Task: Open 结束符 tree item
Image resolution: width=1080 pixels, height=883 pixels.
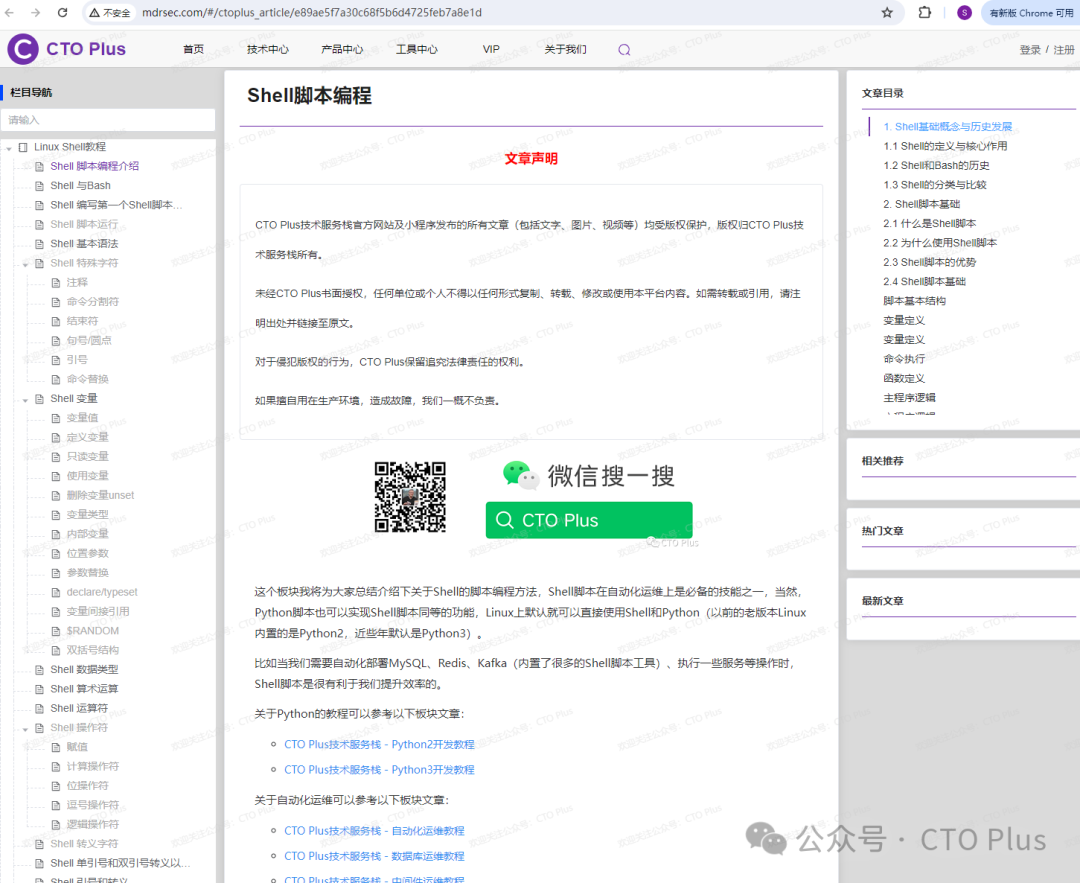Action: coord(82,321)
